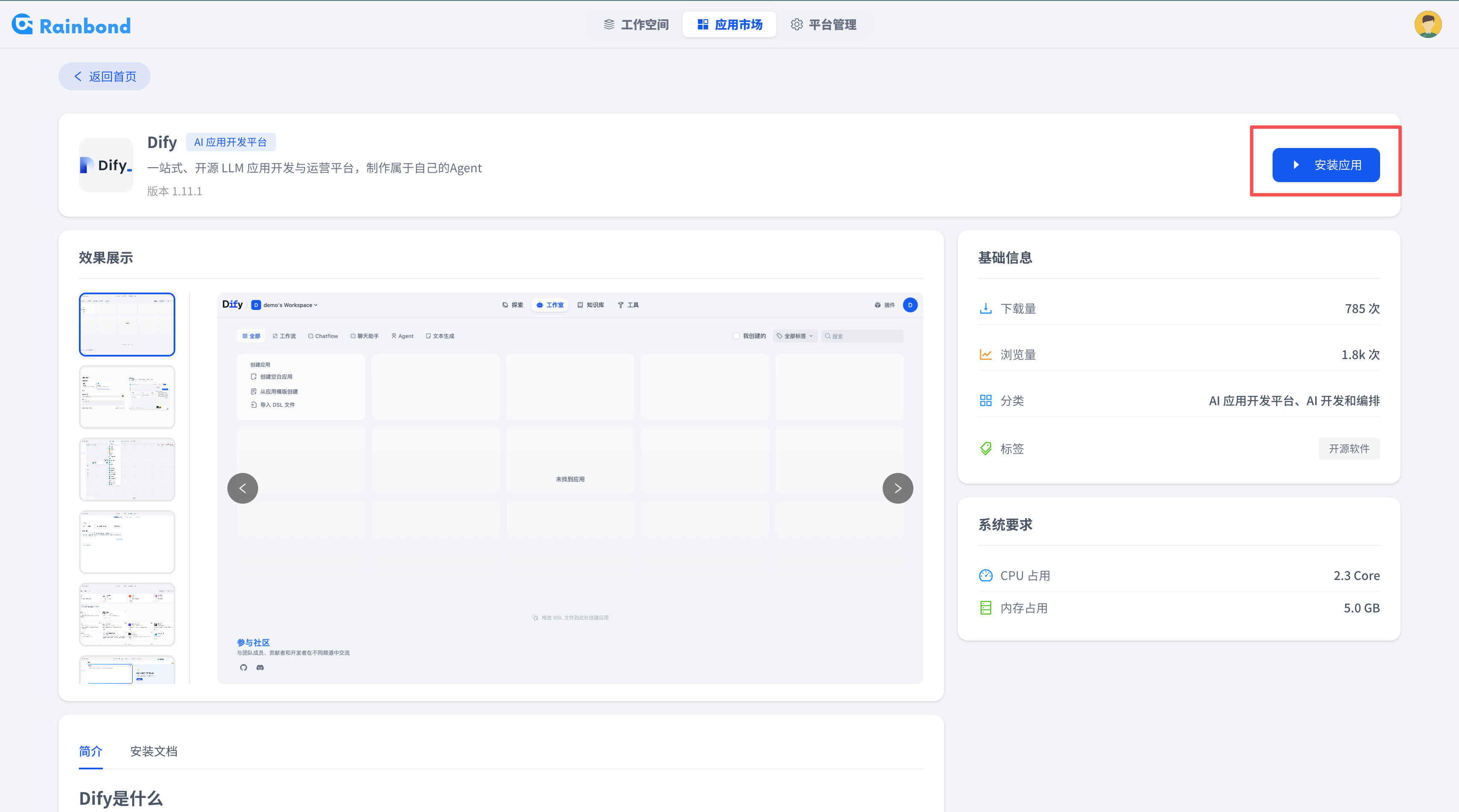Click the 应用市场 grid icon
This screenshot has height=812, width=1459.
tap(703, 24)
